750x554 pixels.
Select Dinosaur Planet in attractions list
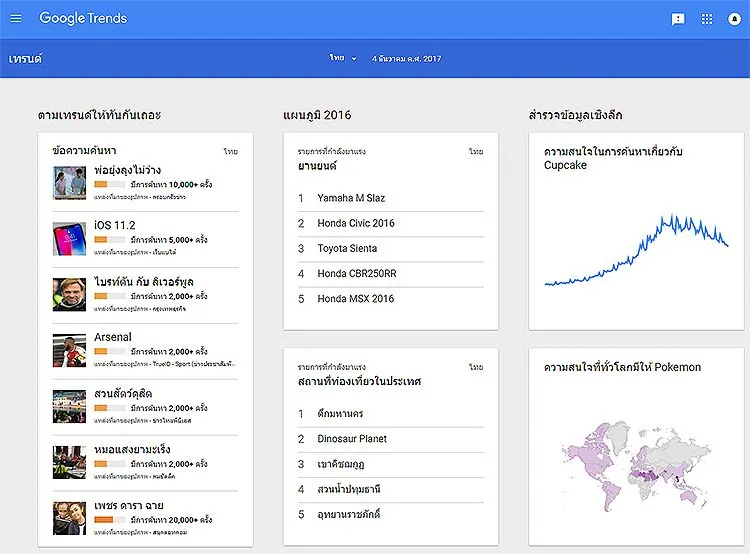[x=352, y=439]
